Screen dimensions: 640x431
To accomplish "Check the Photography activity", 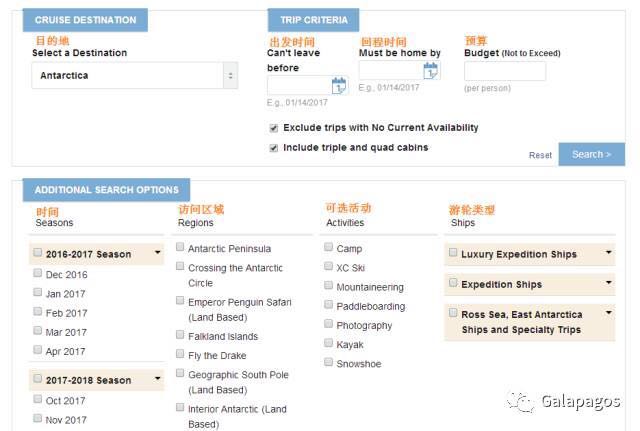I will (328, 324).
